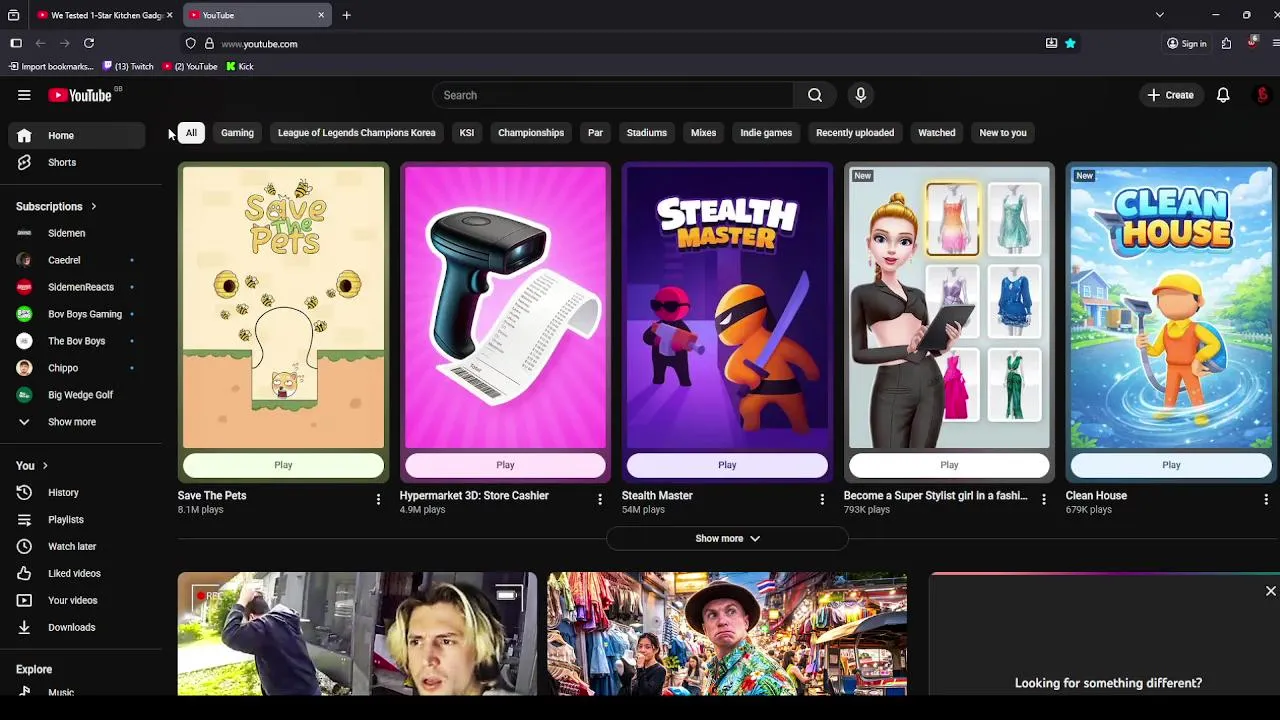Click the YouTube search input field
This screenshot has width=1280, height=720.
(613, 95)
